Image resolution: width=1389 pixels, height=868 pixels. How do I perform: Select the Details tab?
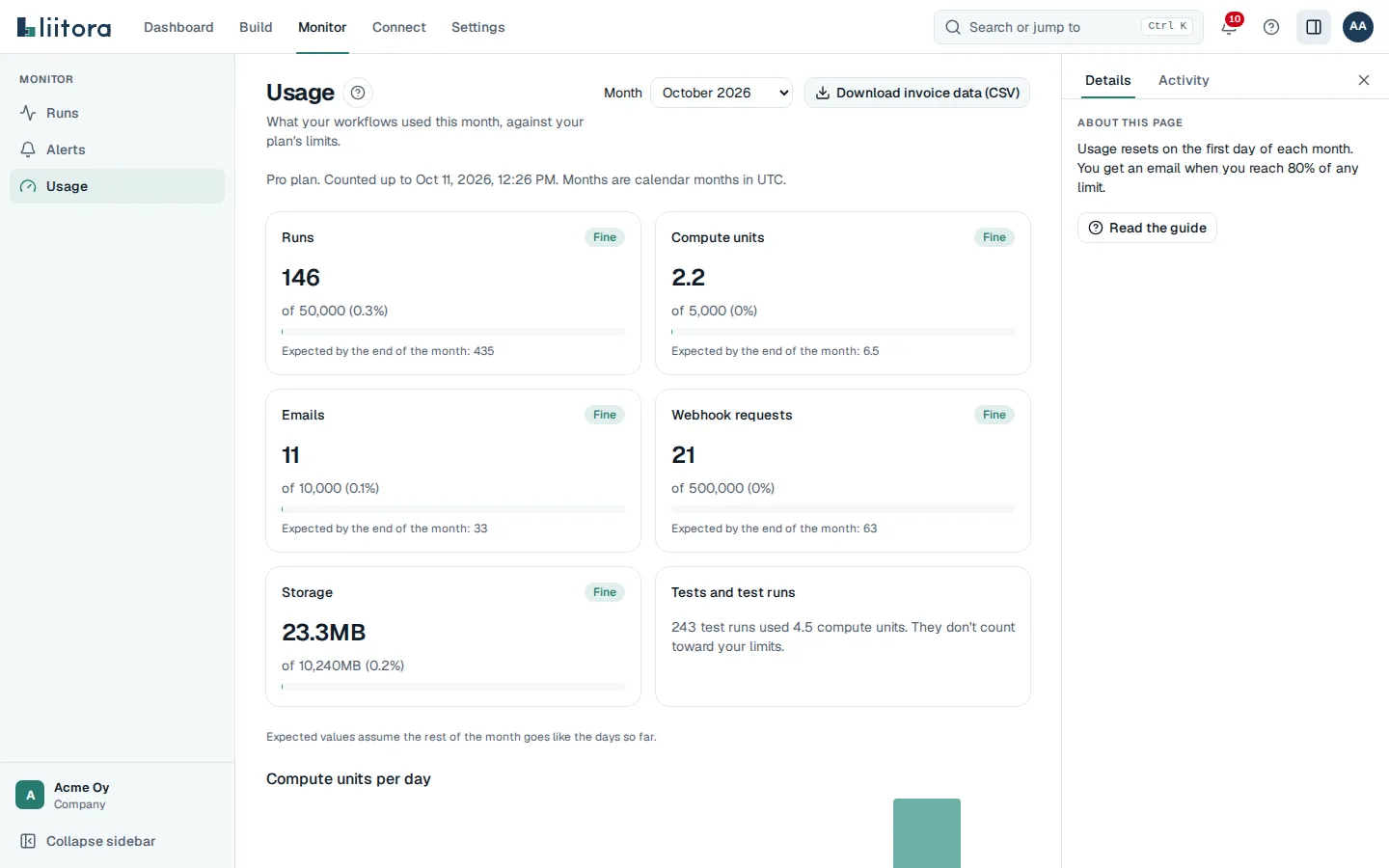click(x=1108, y=80)
